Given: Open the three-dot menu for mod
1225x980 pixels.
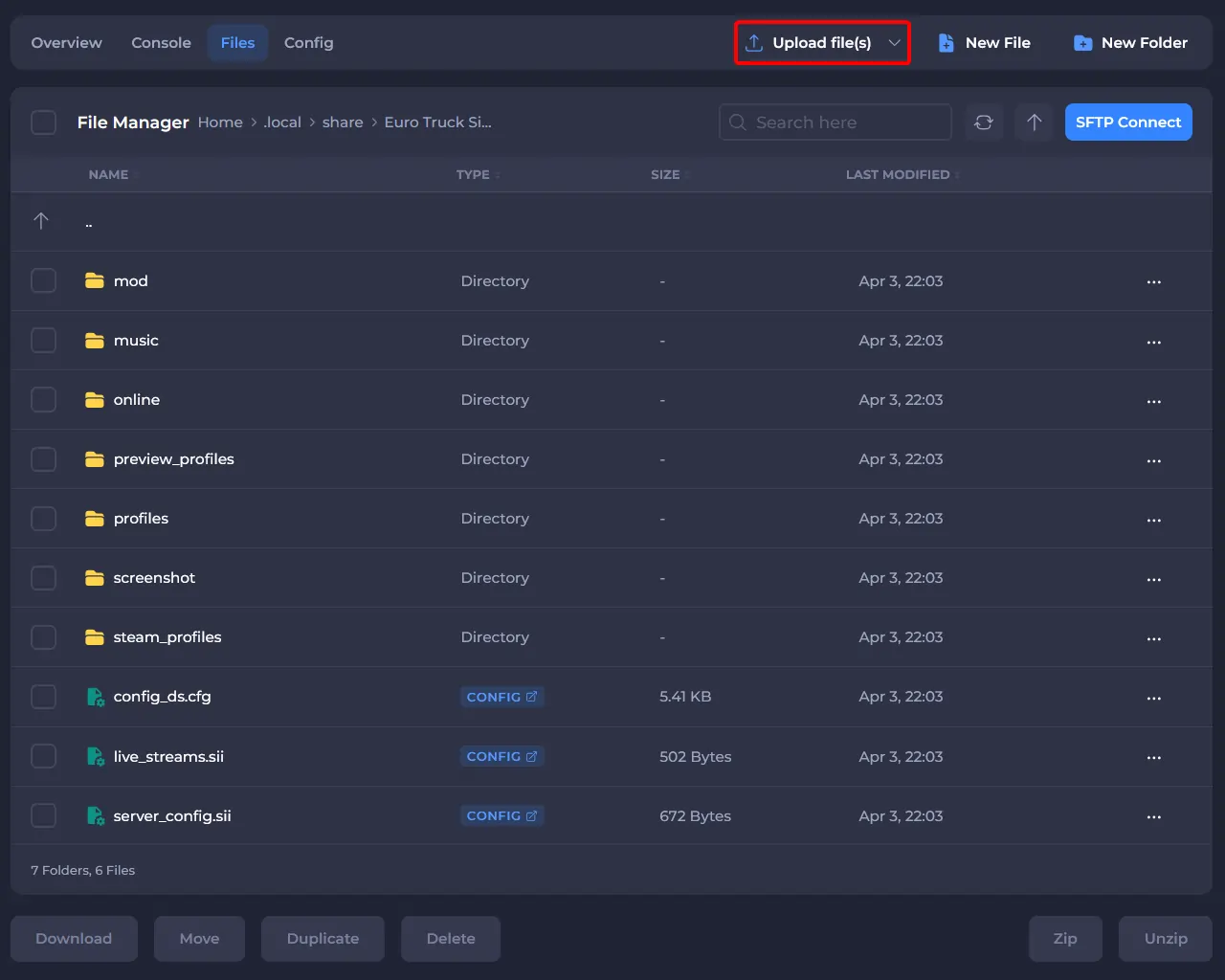Looking at the screenshot, I should [x=1154, y=282].
